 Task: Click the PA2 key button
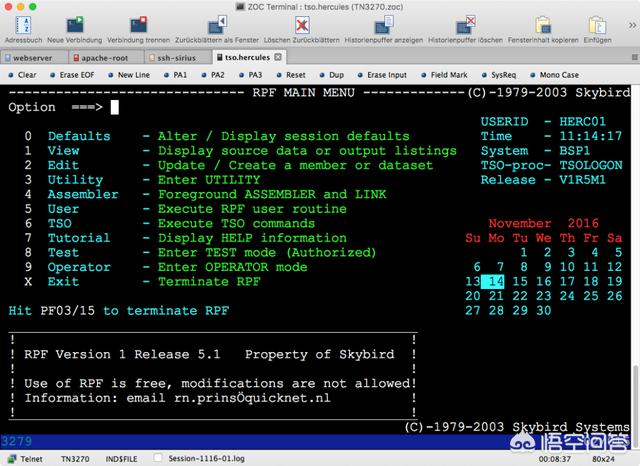point(213,75)
